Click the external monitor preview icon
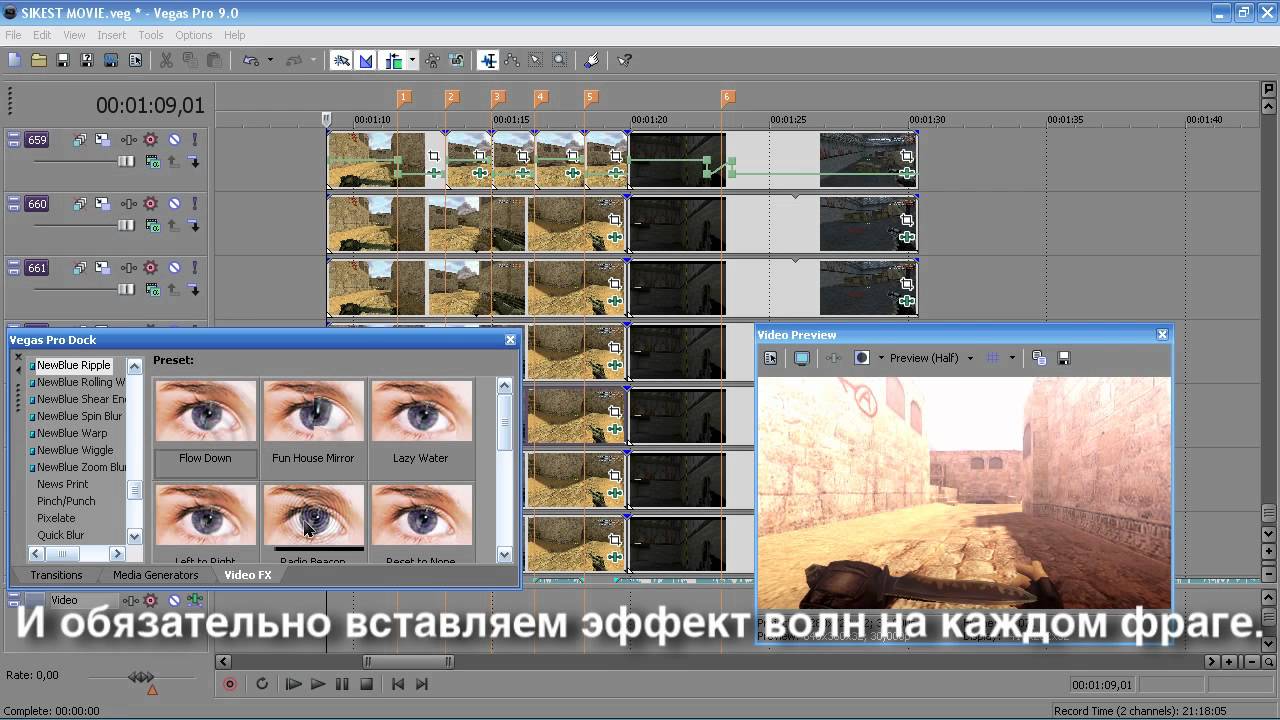Image resolution: width=1280 pixels, height=720 pixels. coord(801,358)
